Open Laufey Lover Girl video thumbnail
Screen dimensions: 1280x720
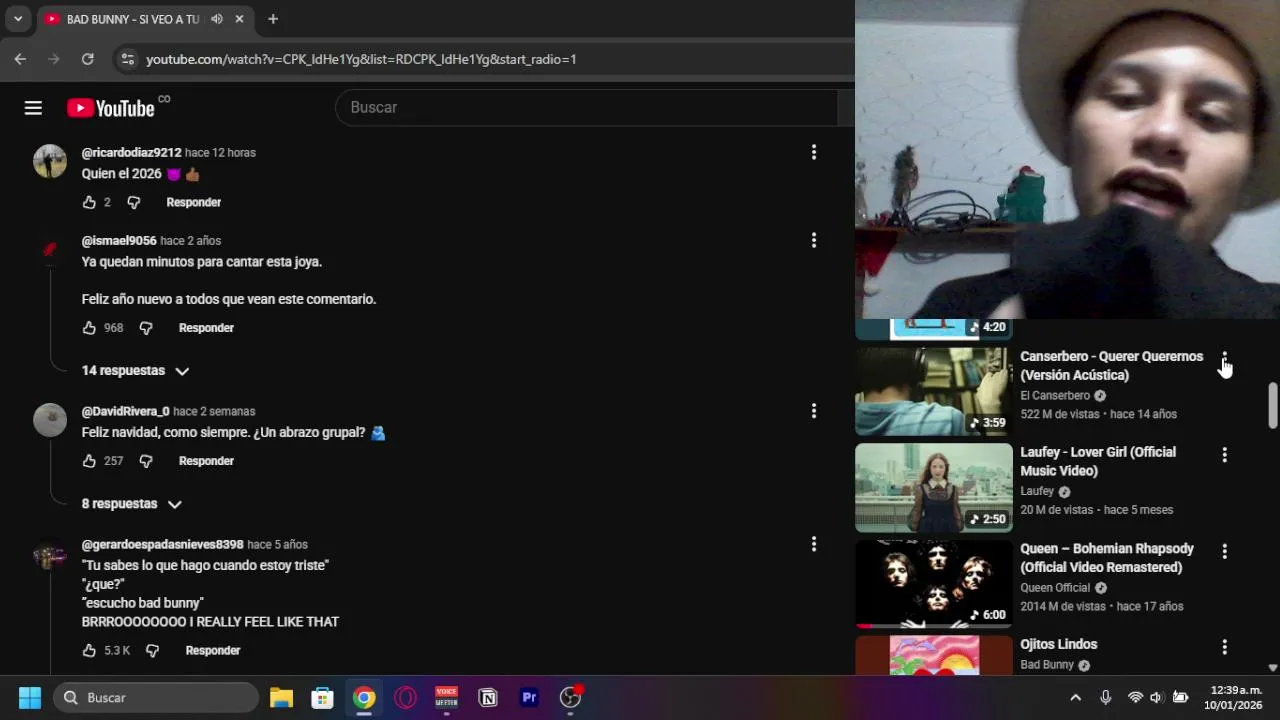[x=934, y=488]
